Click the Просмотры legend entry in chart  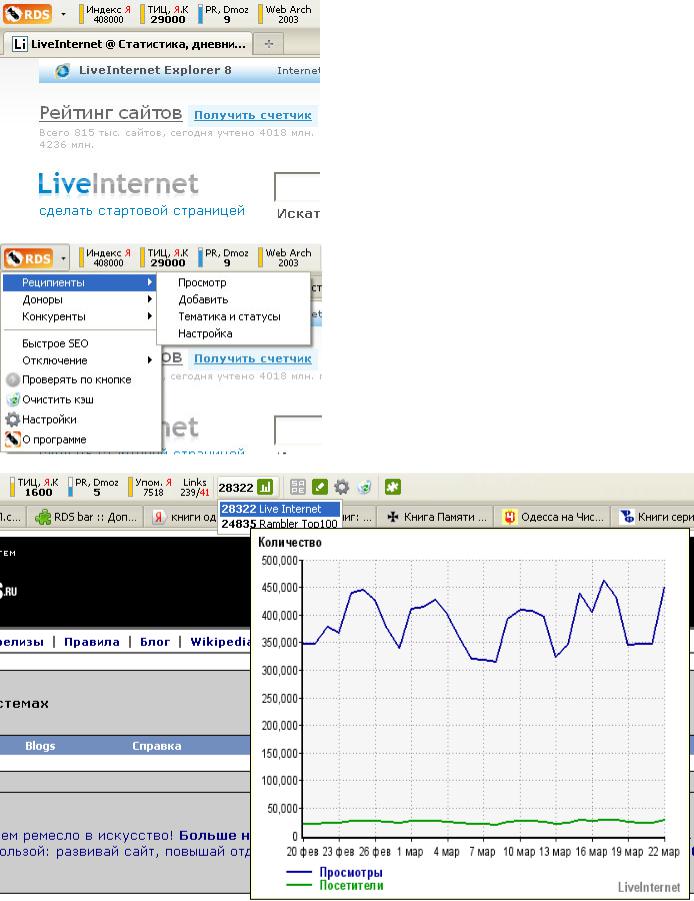point(334,872)
